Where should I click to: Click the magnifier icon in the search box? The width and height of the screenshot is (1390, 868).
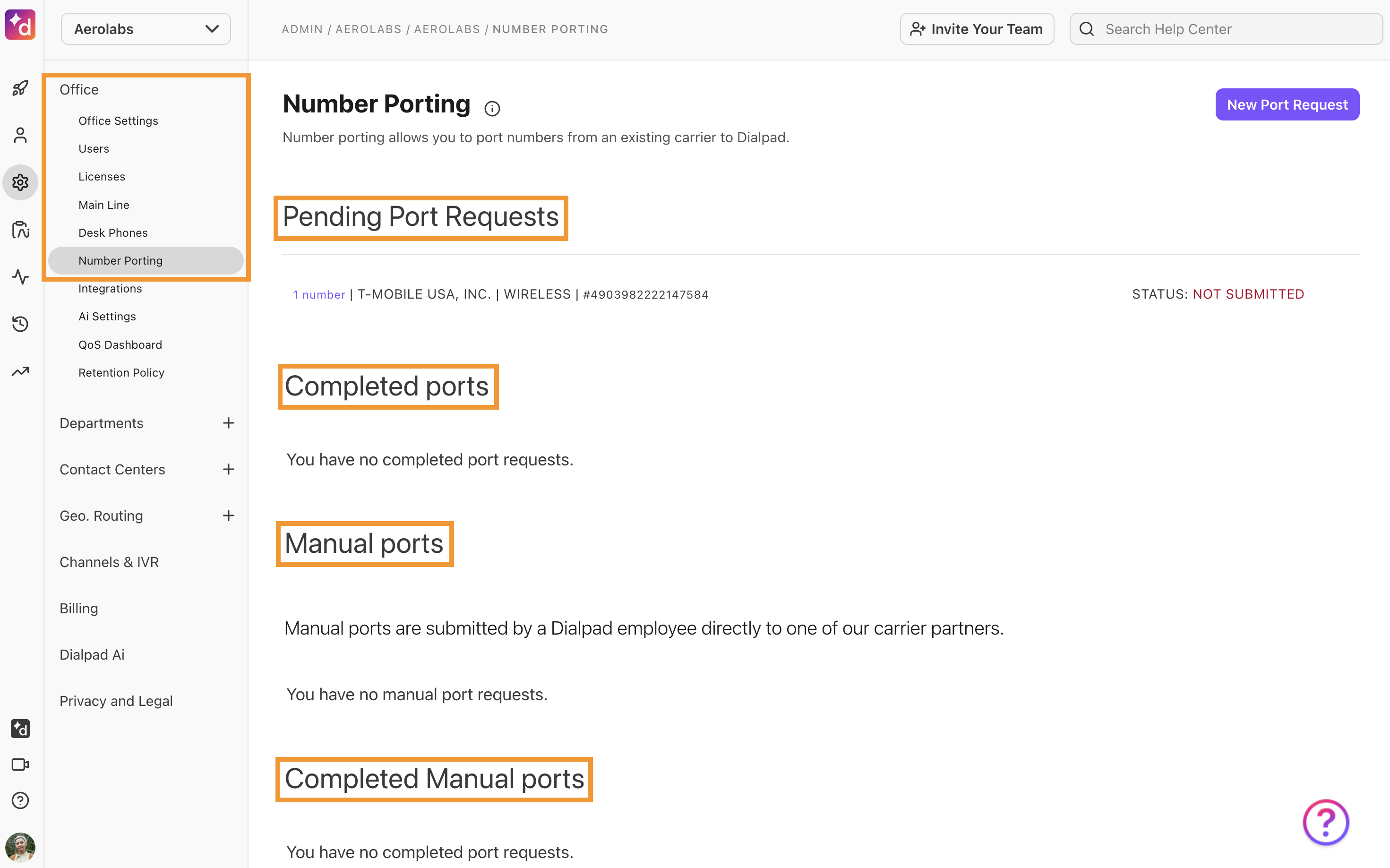point(1086,29)
